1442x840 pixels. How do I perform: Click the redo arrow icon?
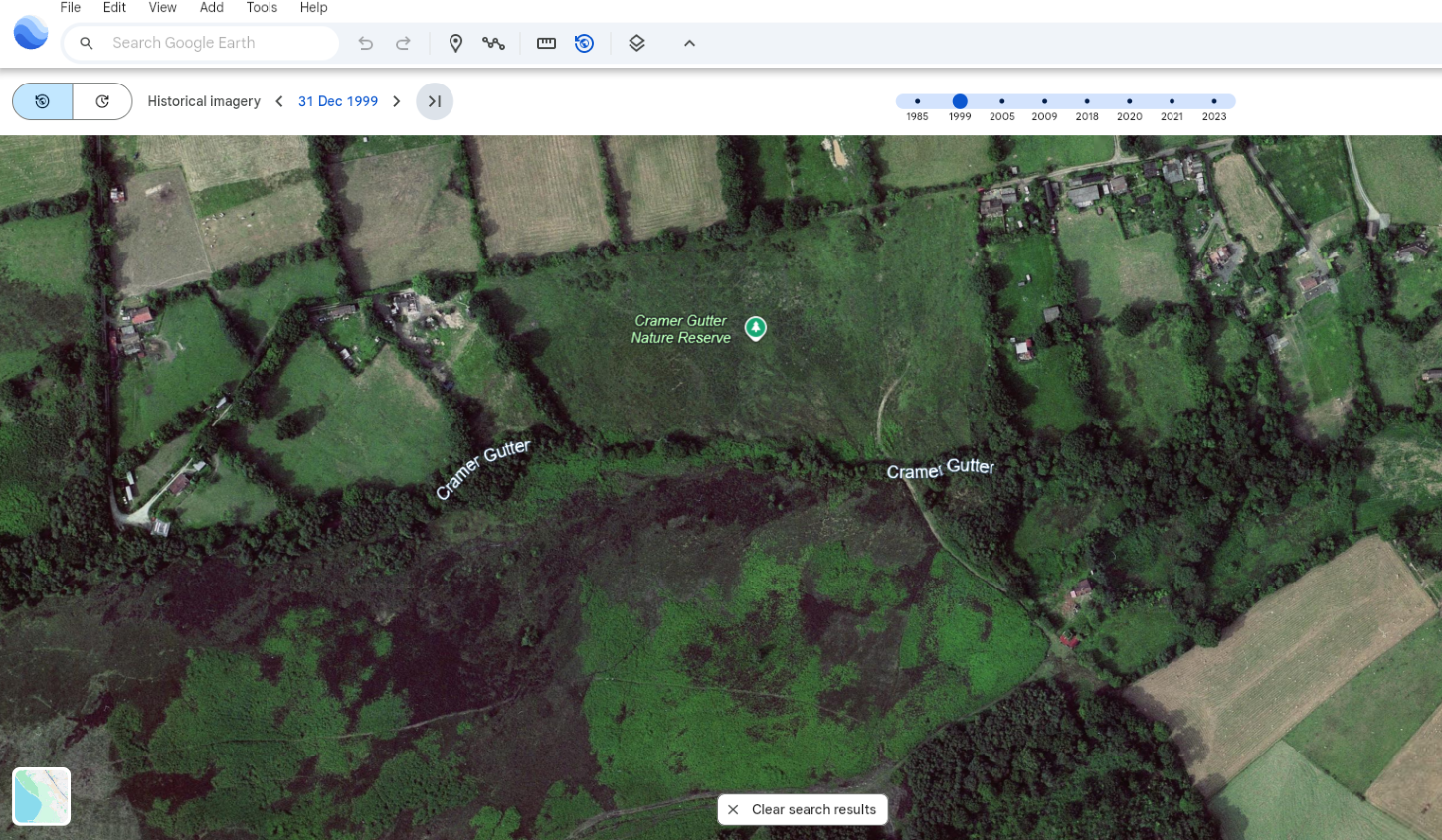(x=403, y=43)
